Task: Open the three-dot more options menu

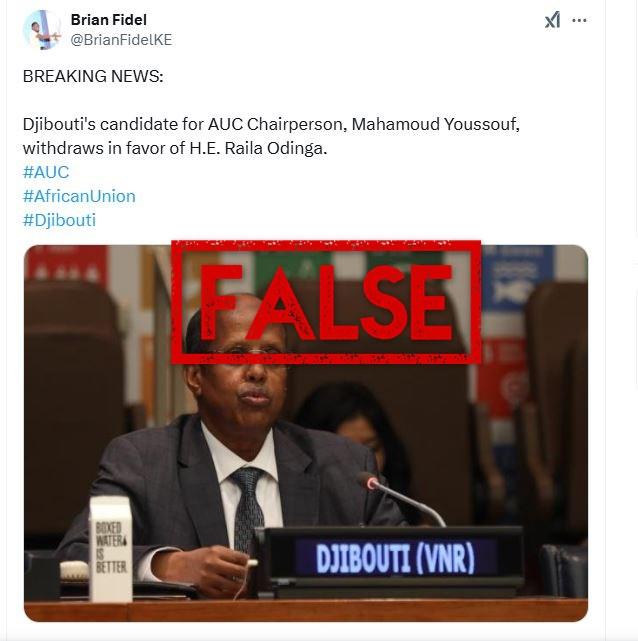Action: point(580,20)
